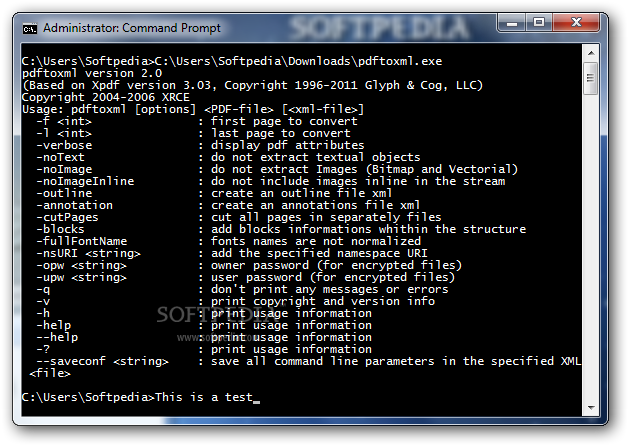The image size is (629, 446).
Task: Click 'add the specified namespace URI' description
Action: [x=319, y=253]
